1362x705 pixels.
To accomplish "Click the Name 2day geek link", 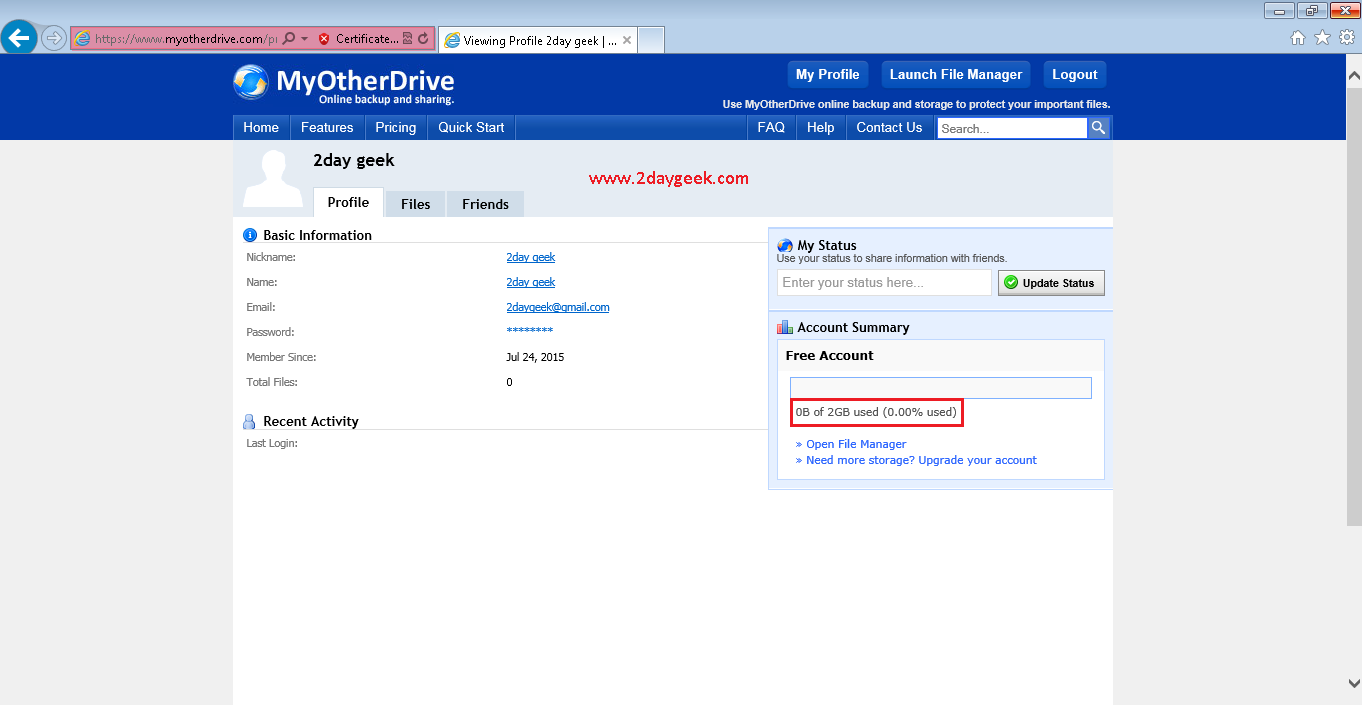I will coord(530,282).
